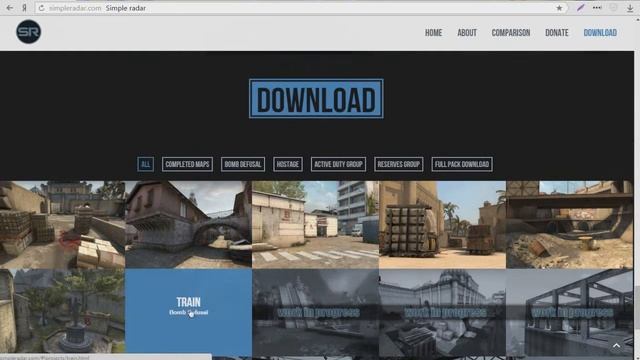
Task: Open the statue fountain courtyard map thumbnail
Action: (62, 311)
